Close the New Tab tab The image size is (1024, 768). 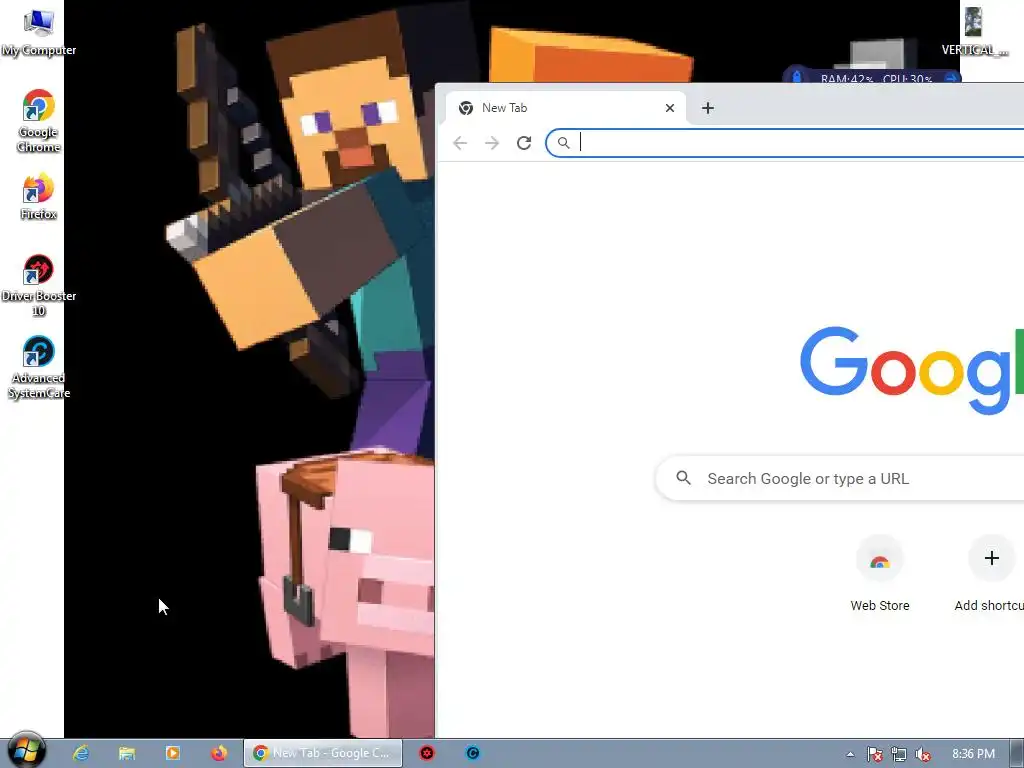click(669, 108)
